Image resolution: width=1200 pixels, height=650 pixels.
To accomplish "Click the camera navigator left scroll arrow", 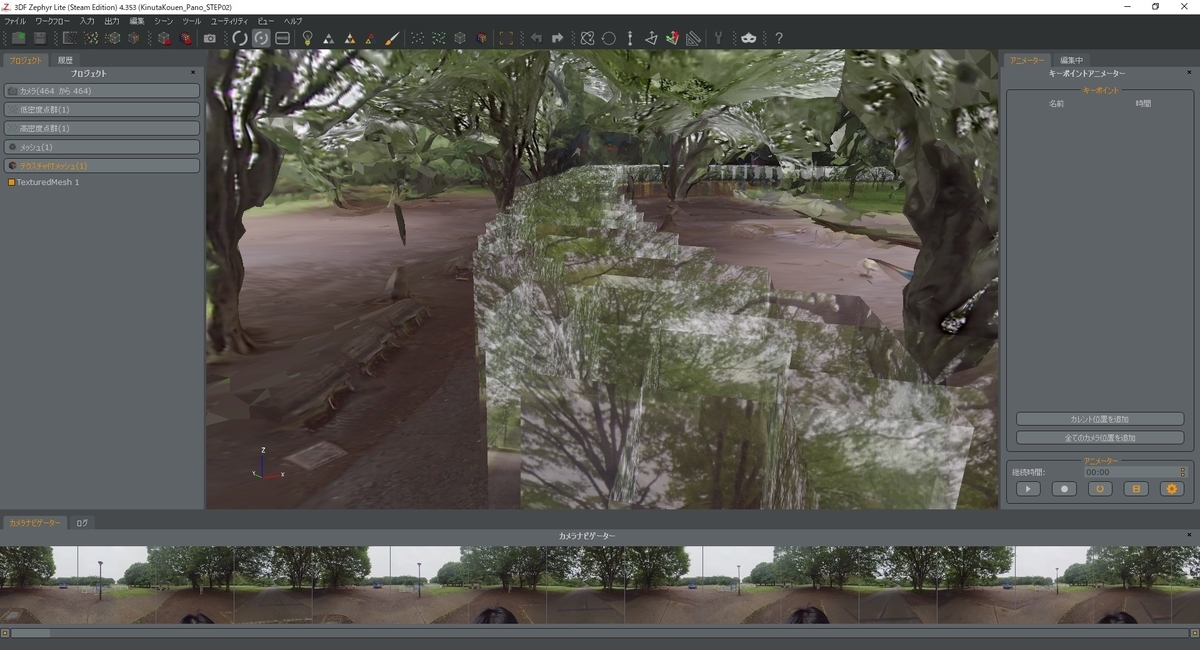I will pos(5,633).
